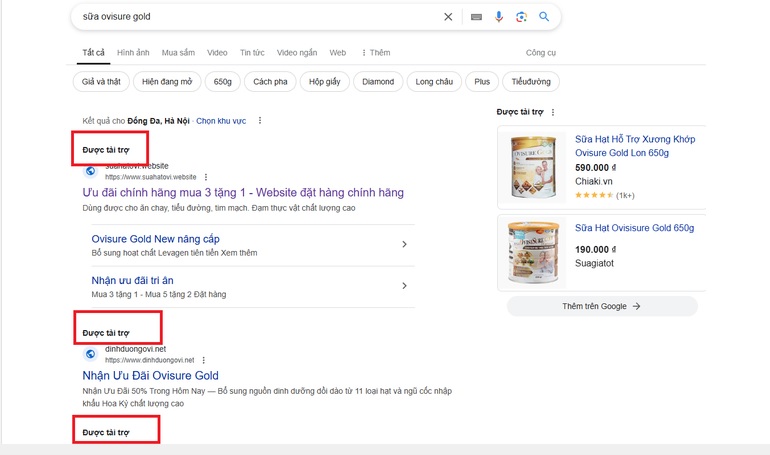The width and height of the screenshot is (770, 455).
Task: Open options dots beside 'Chọn khu vực'
Action: pos(260,121)
